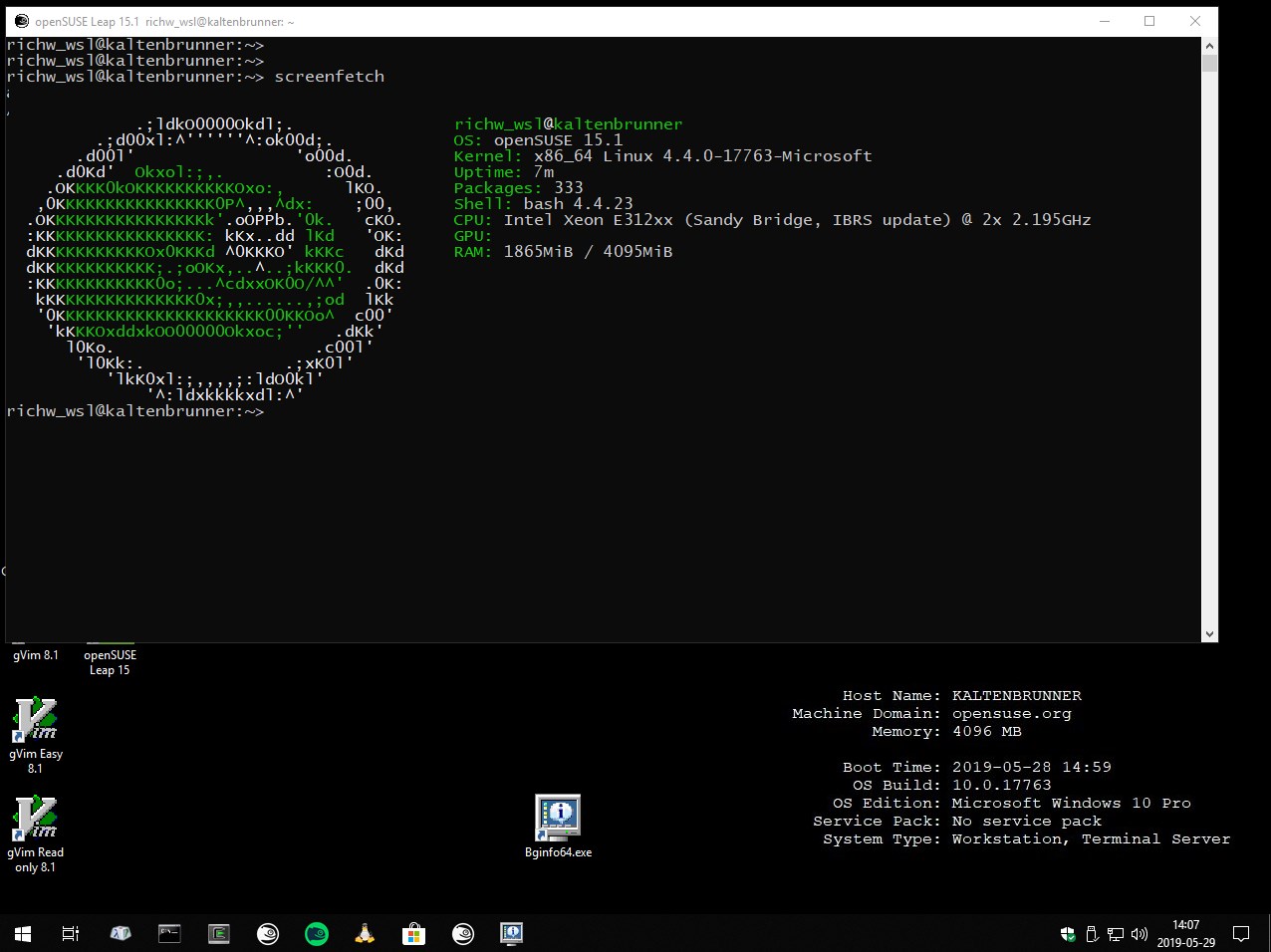Open the Windows Start menu
1271x952 pixels.
tap(22, 933)
